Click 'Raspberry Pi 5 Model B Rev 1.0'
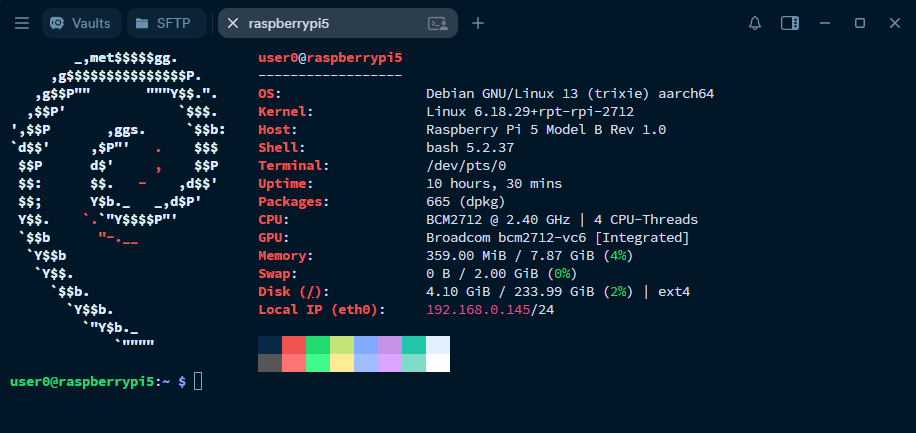The height and width of the screenshot is (433, 916). pyautogui.click(x=546, y=130)
